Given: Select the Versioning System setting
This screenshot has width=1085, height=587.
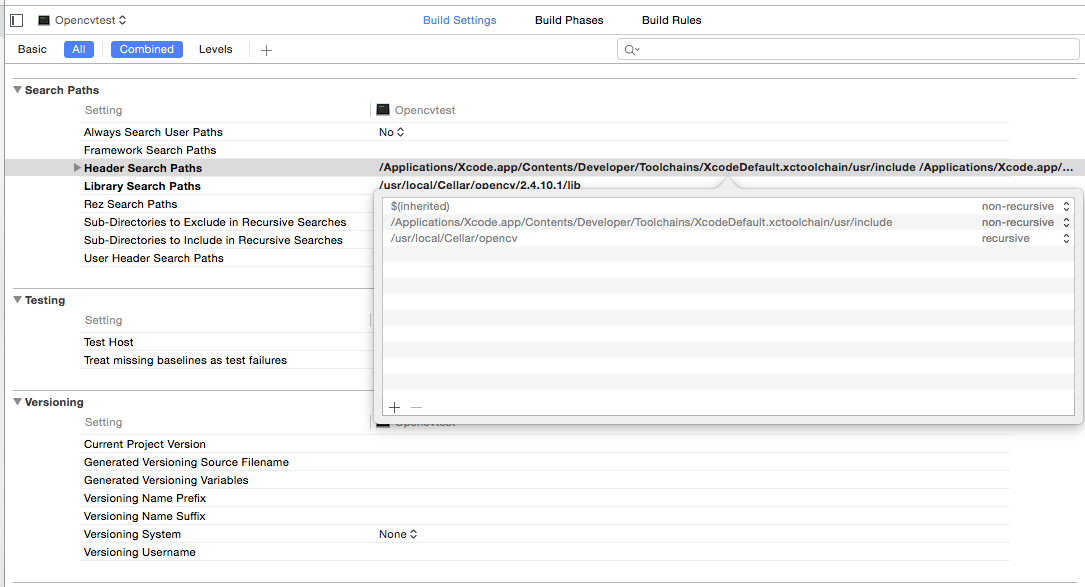Looking at the screenshot, I should 132,534.
